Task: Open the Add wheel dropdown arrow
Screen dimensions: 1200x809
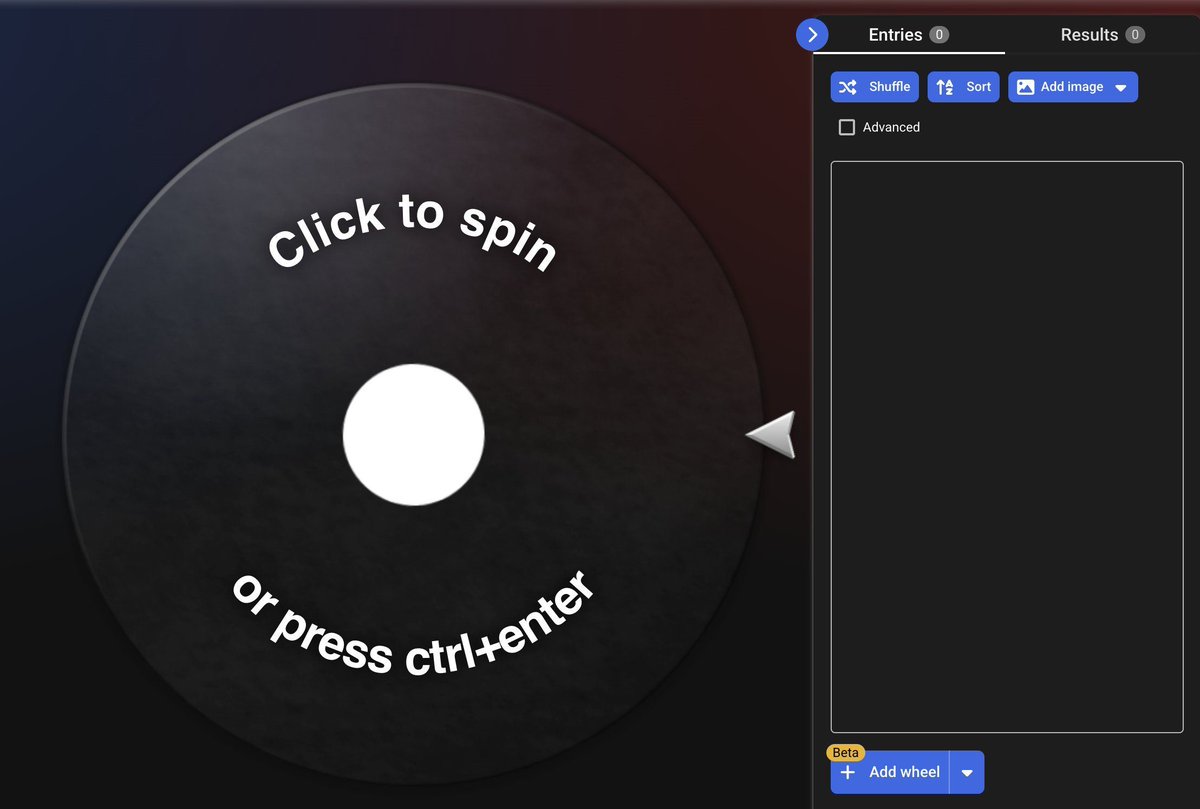Action: click(x=967, y=773)
